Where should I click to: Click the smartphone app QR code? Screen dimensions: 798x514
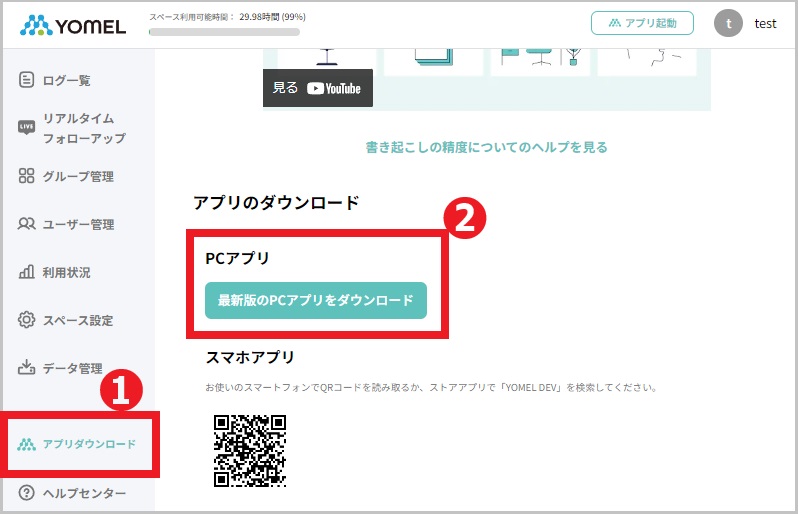249,451
